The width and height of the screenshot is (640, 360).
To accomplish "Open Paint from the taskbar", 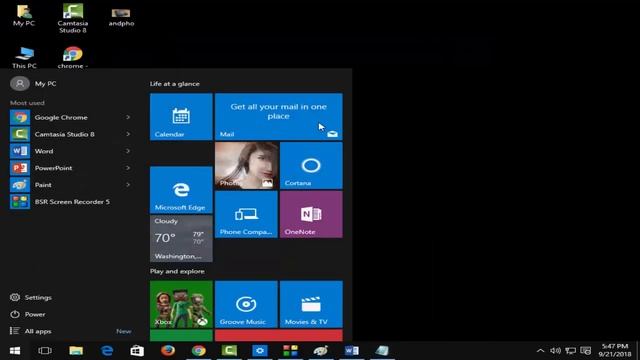I will (x=321, y=351).
